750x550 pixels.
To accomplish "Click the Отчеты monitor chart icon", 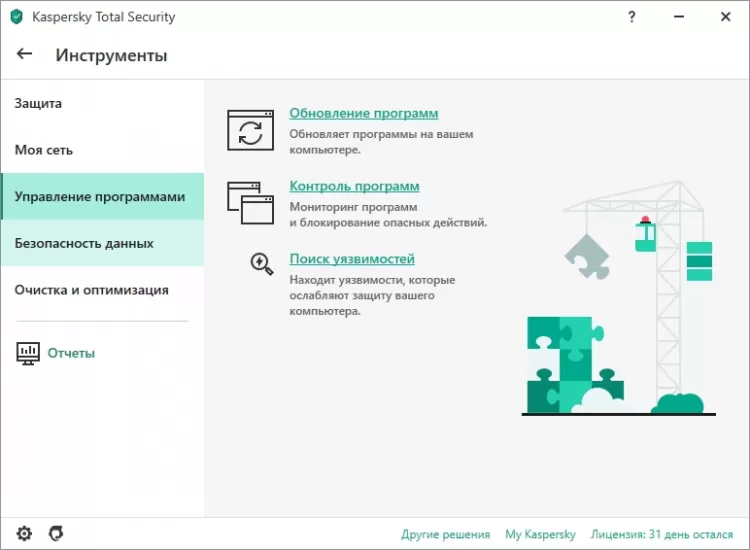I will pyautogui.click(x=28, y=353).
